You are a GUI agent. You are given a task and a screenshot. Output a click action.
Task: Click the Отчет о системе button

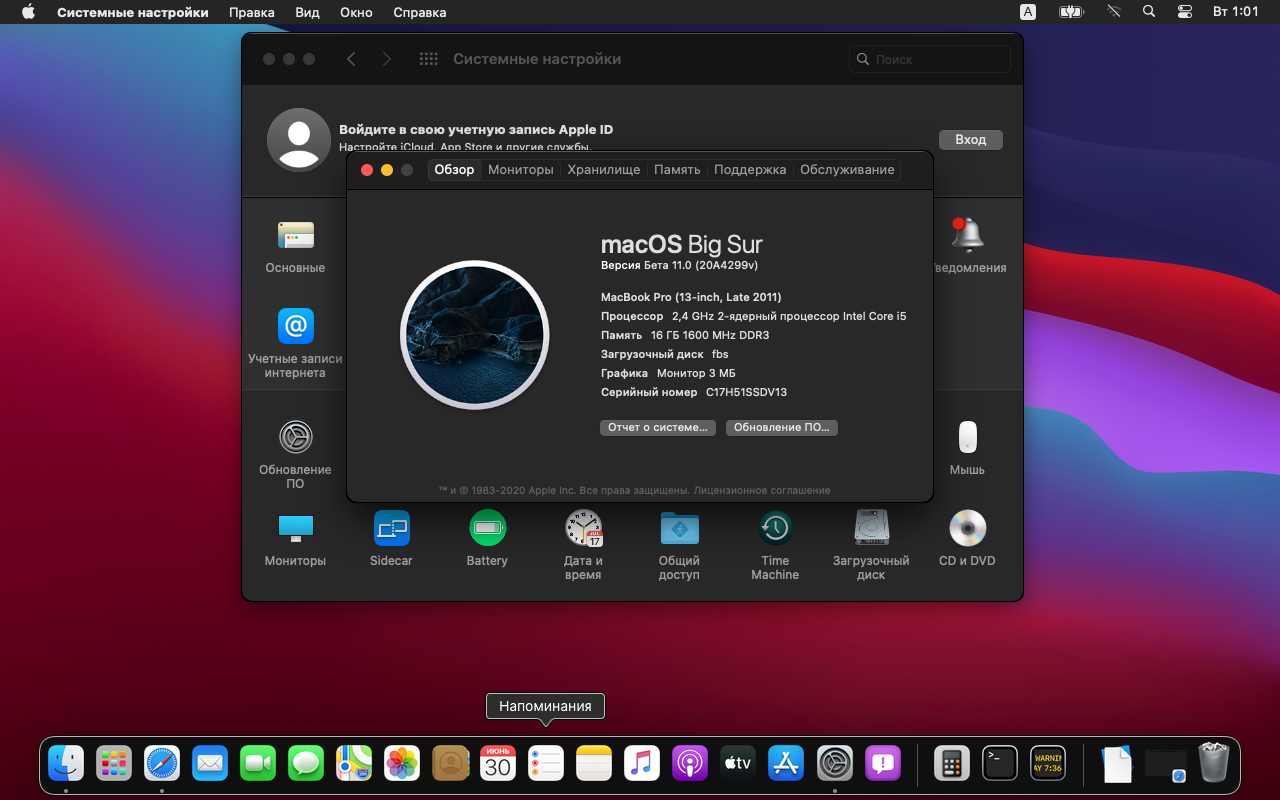pyautogui.click(x=658, y=427)
